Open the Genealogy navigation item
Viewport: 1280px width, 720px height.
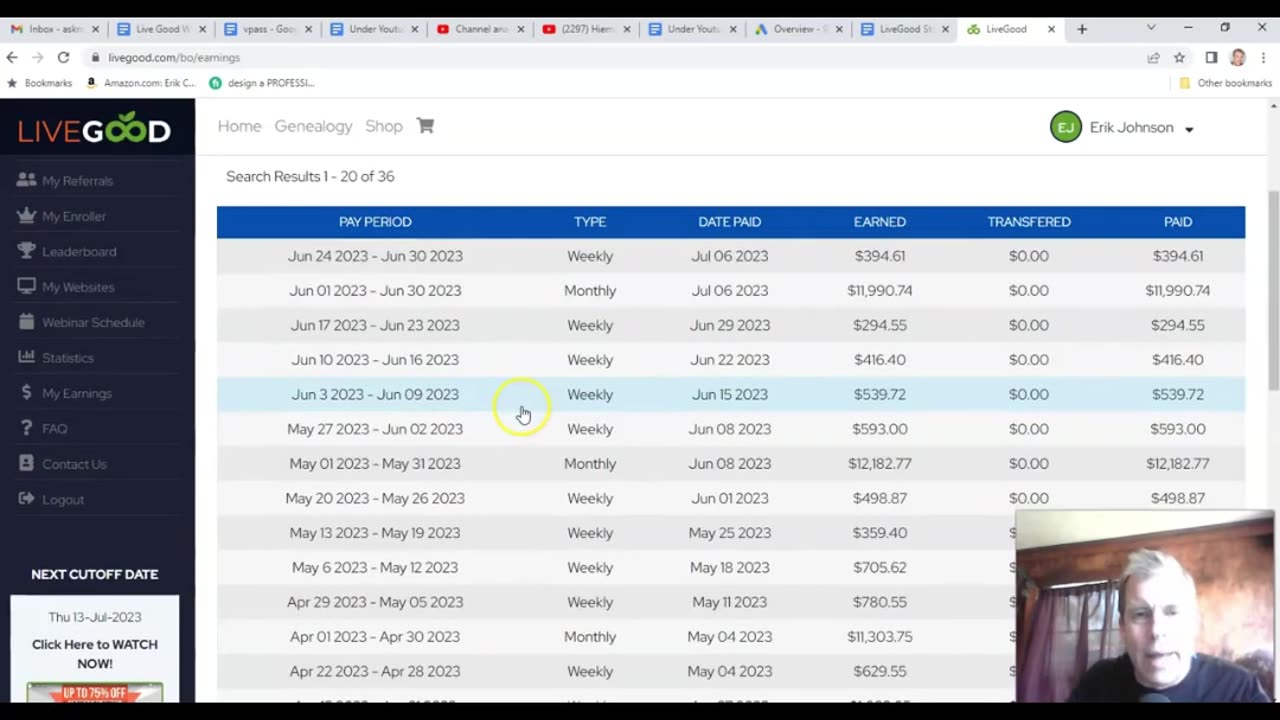pyautogui.click(x=313, y=126)
